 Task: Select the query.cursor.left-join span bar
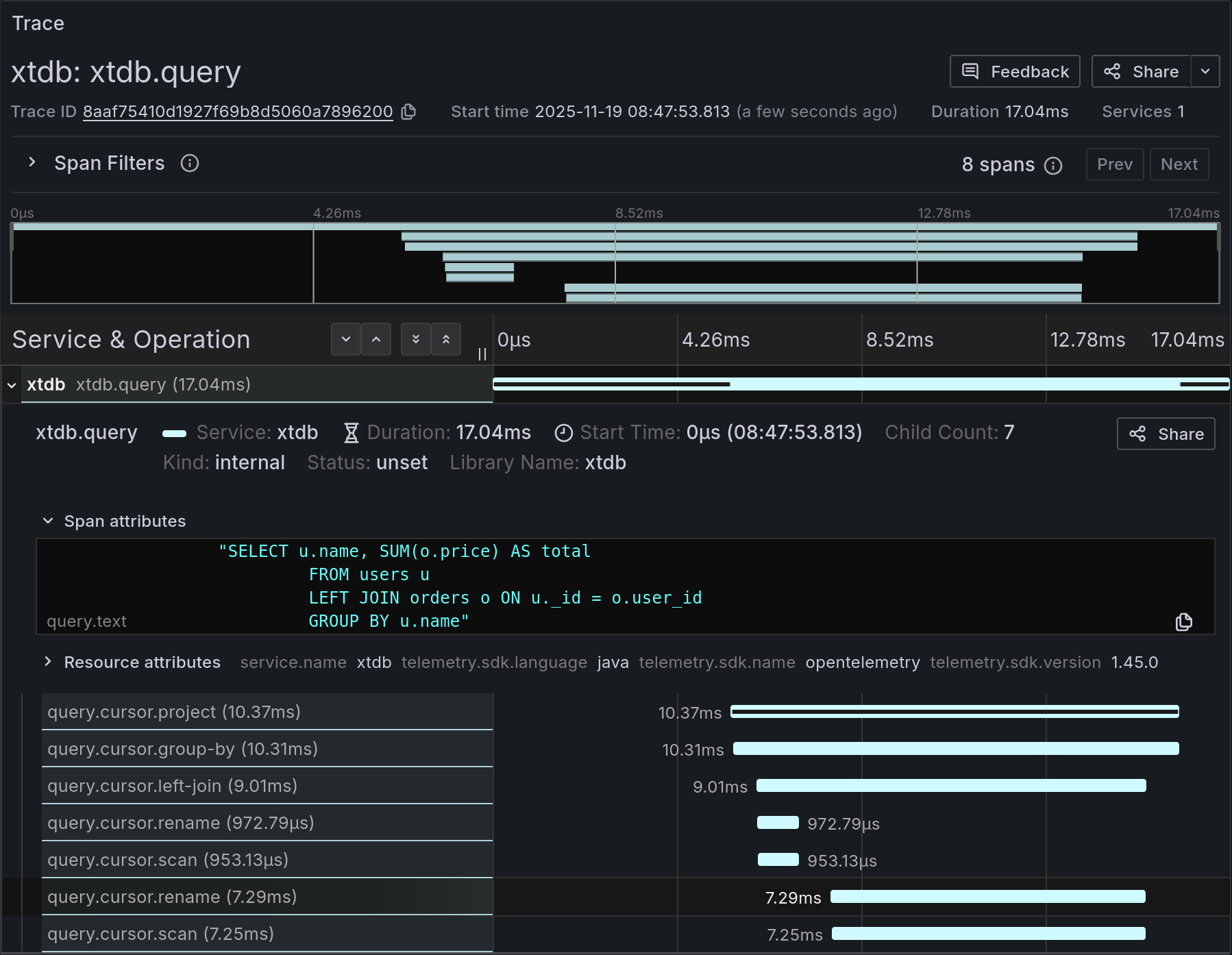[x=951, y=786]
